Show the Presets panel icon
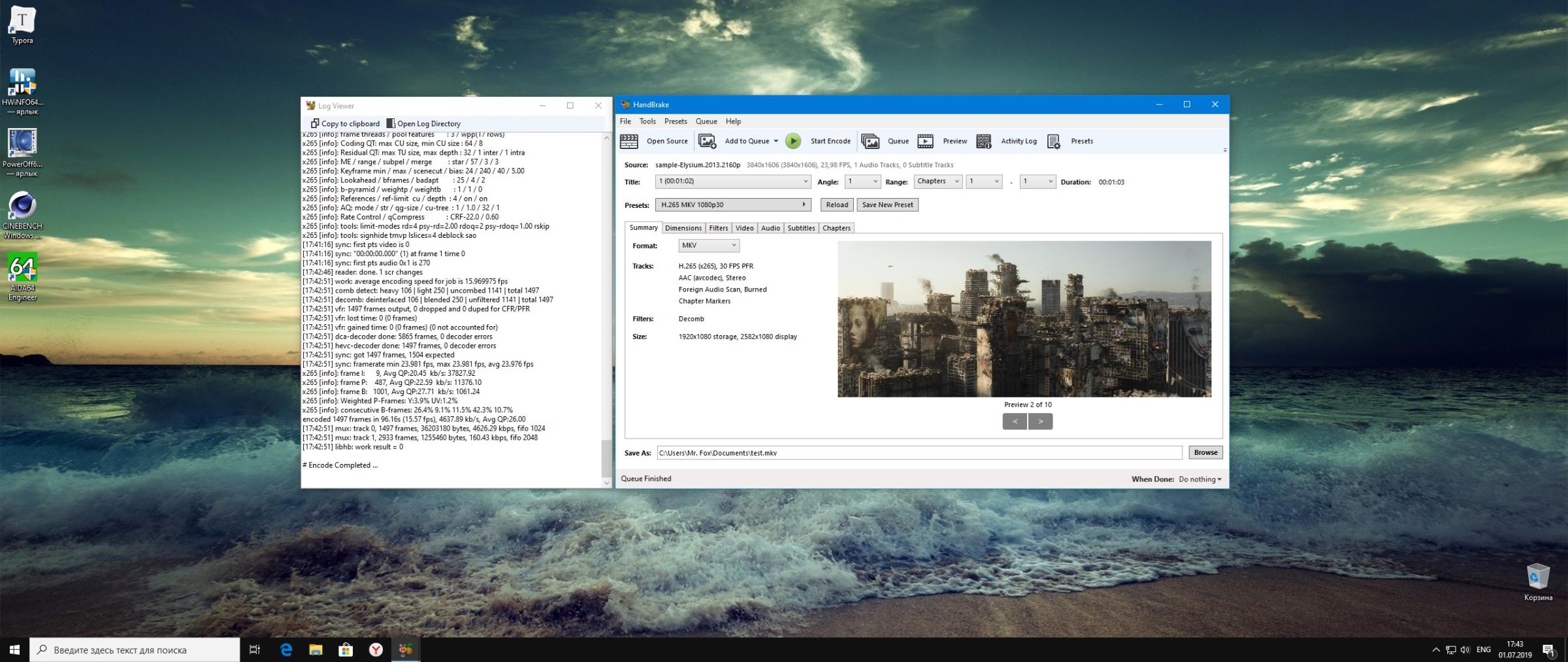The image size is (1568, 662). click(x=1053, y=141)
